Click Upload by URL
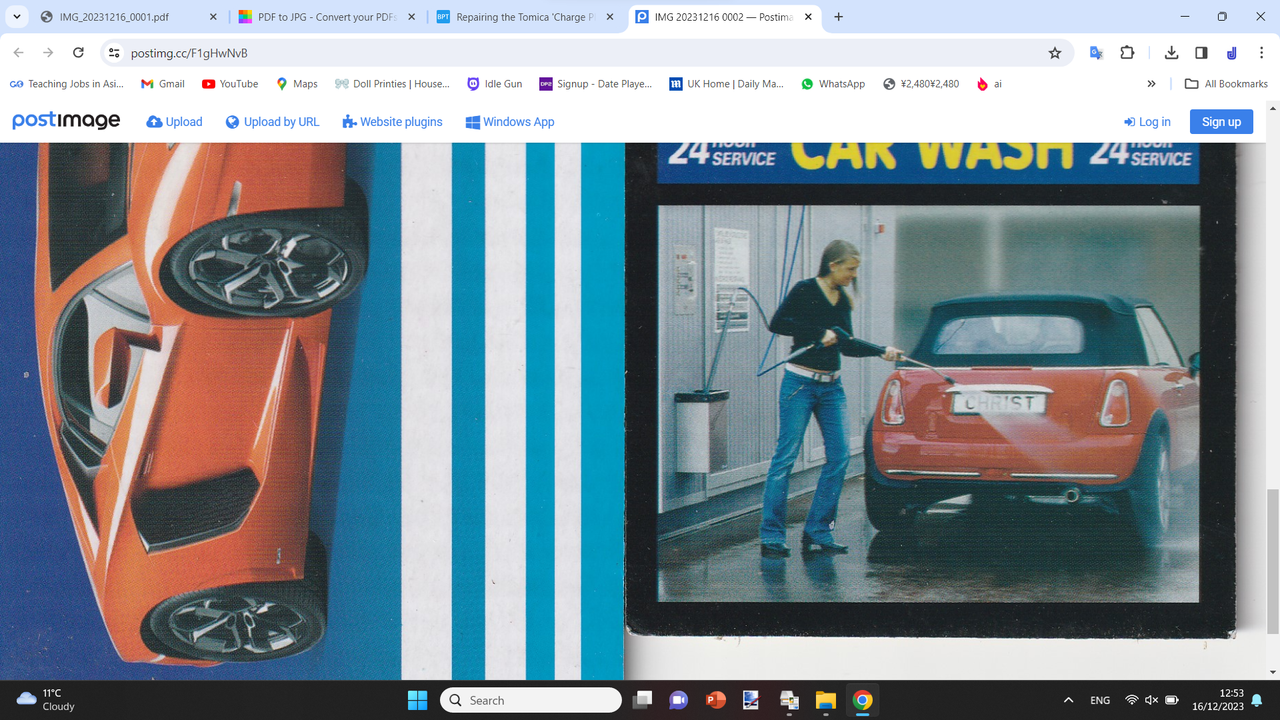The height and width of the screenshot is (720, 1280). (272, 122)
